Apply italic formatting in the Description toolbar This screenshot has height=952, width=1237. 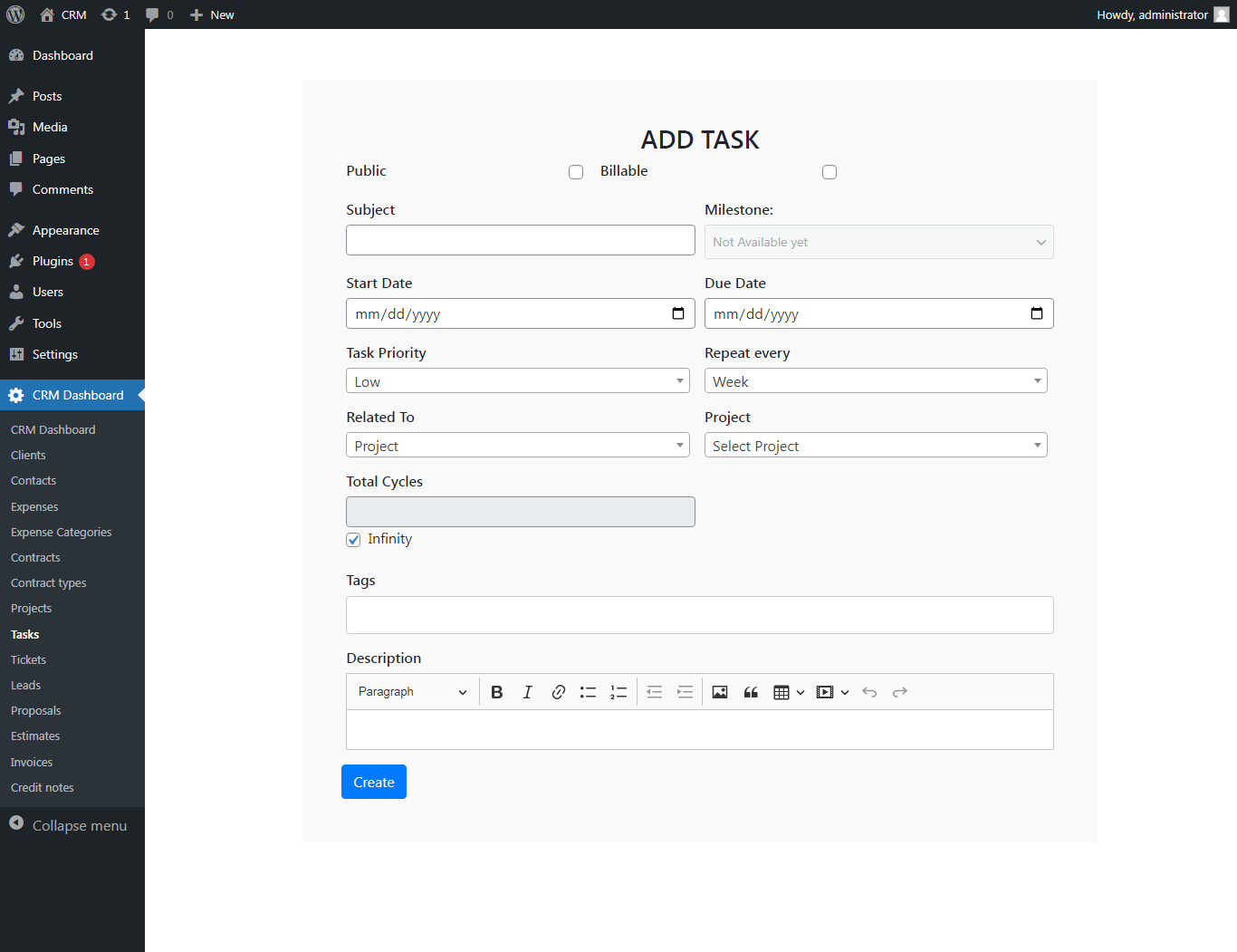point(527,691)
